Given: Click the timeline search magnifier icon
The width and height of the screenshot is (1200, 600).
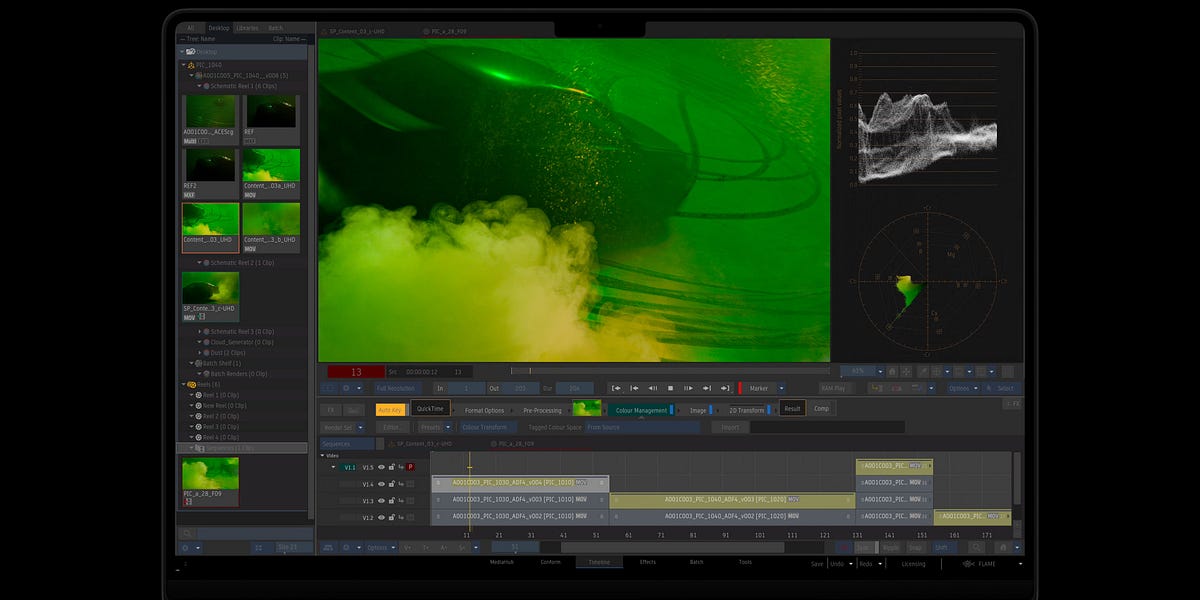Looking at the screenshot, I should pos(976,548).
